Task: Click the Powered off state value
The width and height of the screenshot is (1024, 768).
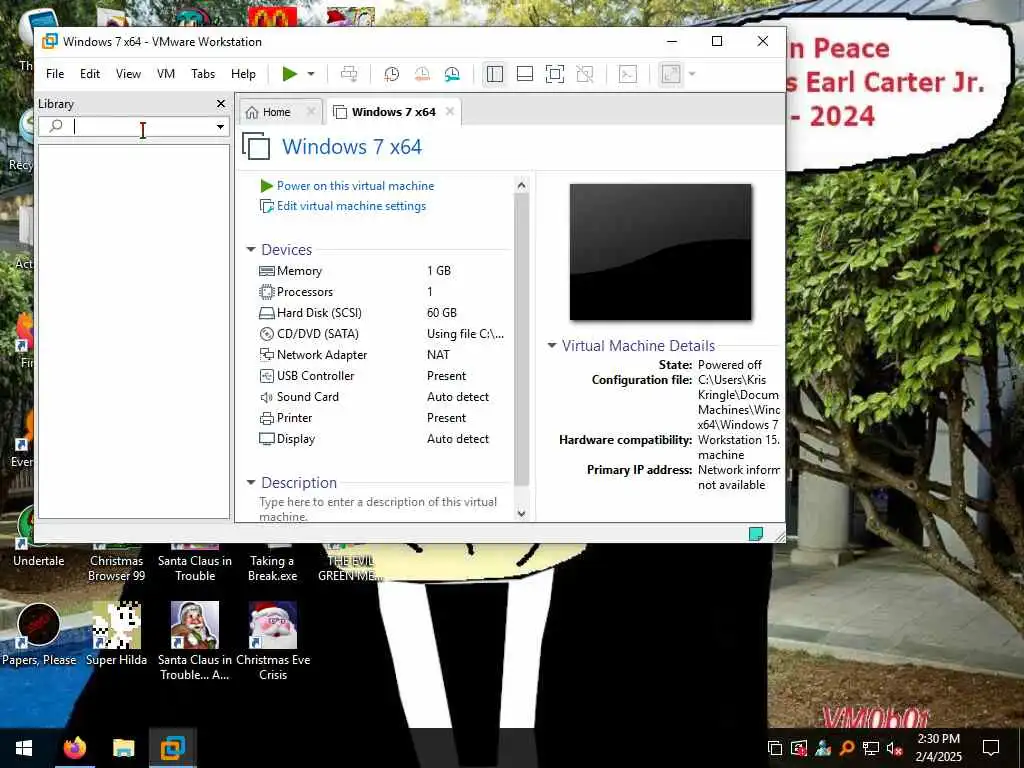Action: click(729, 365)
